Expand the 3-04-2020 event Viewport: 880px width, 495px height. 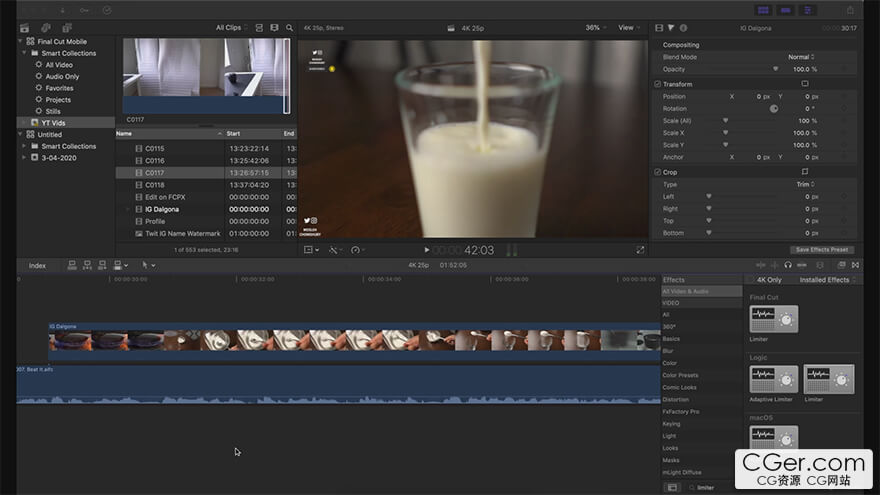[24, 158]
